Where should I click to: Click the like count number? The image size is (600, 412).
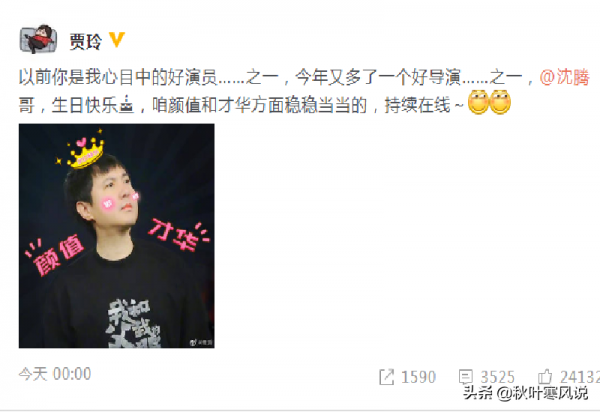(579, 377)
